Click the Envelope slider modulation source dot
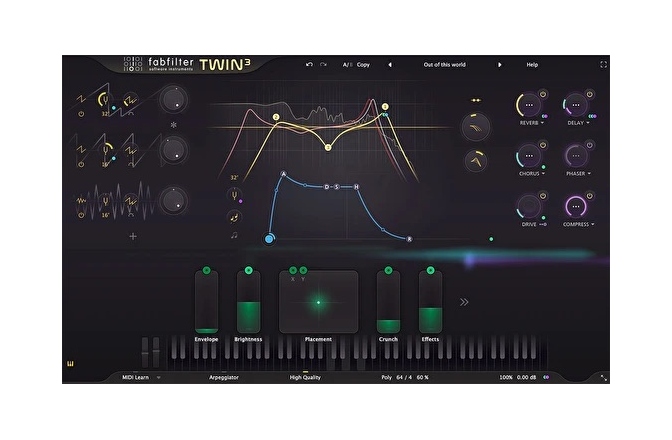Image resolution: width=672 pixels, height=440 pixels. point(207,270)
